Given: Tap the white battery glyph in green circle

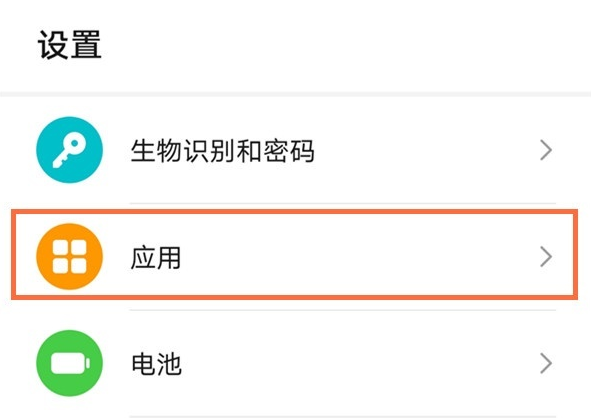Looking at the screenshot, I should click(x=70, y=363).
